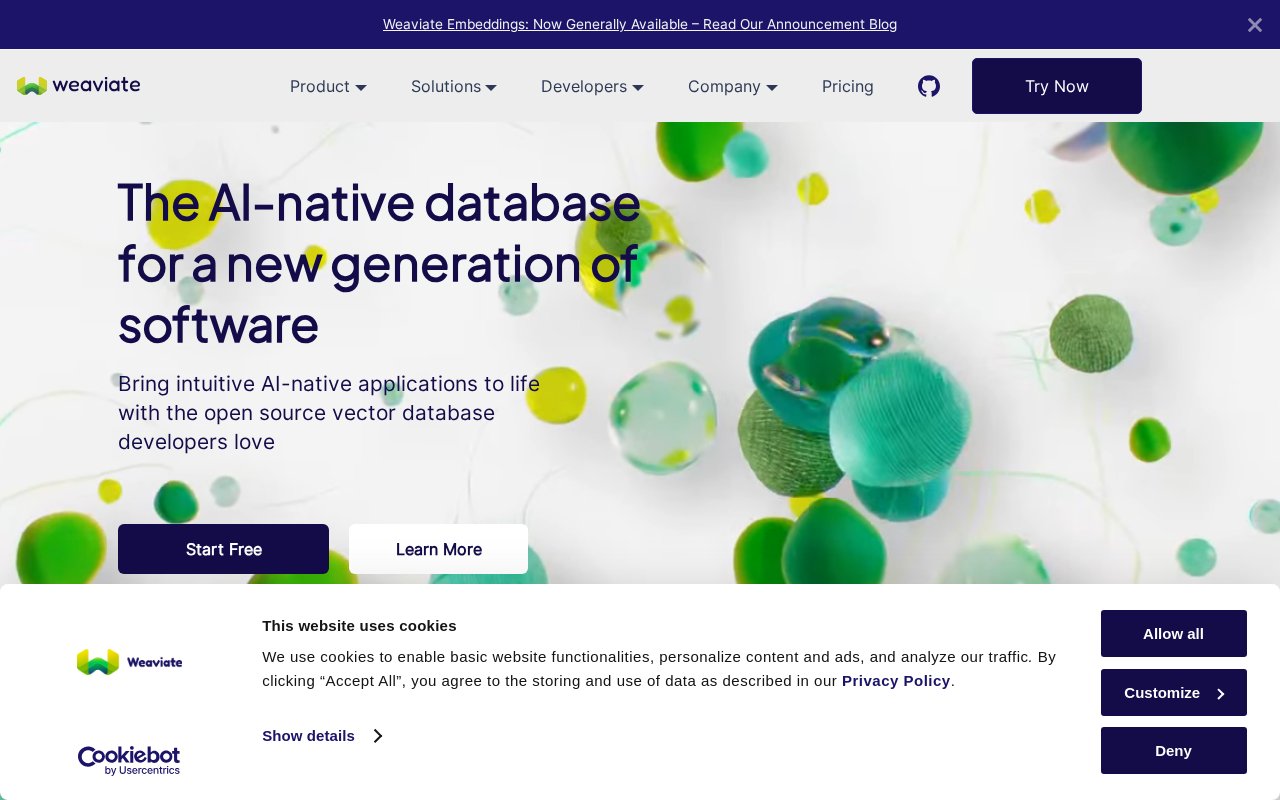Click the Weaviate logo in navbar
The width and height of the screenshot is (1280, 800).
(x=78, y=86)
